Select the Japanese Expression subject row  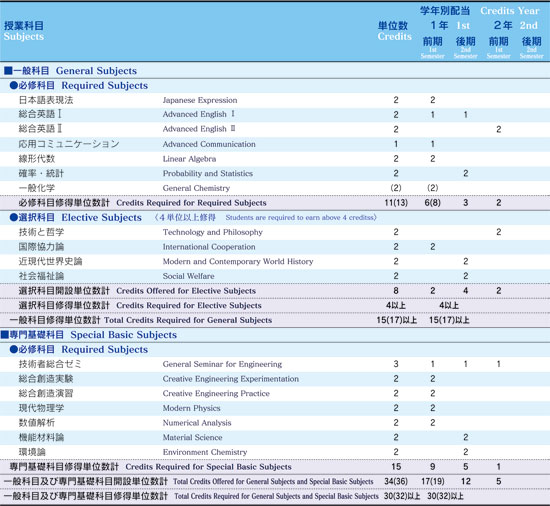(275, 100)
